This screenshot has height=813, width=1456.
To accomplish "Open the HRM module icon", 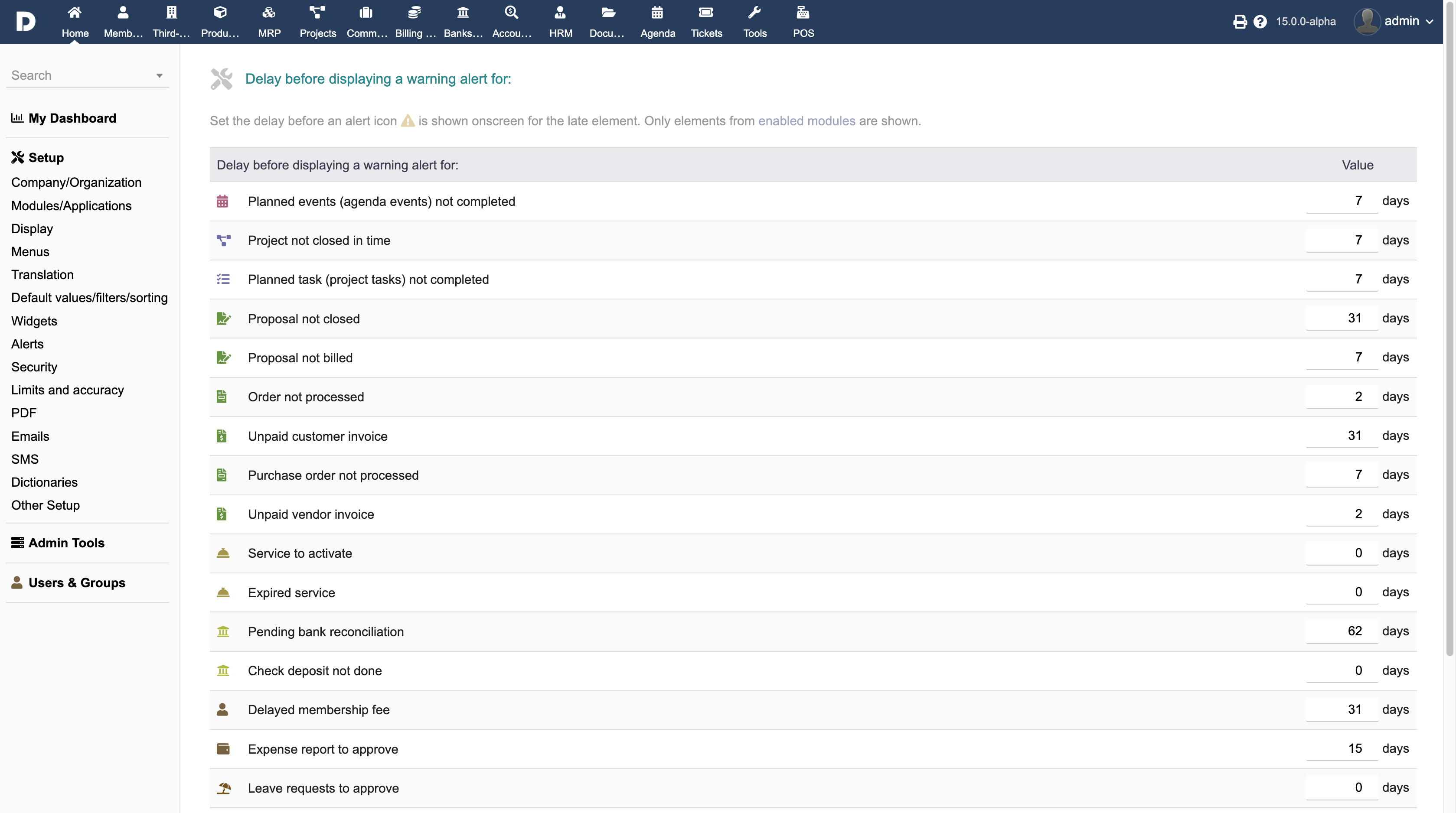I will pyautogui.click(x=560, y=13).
